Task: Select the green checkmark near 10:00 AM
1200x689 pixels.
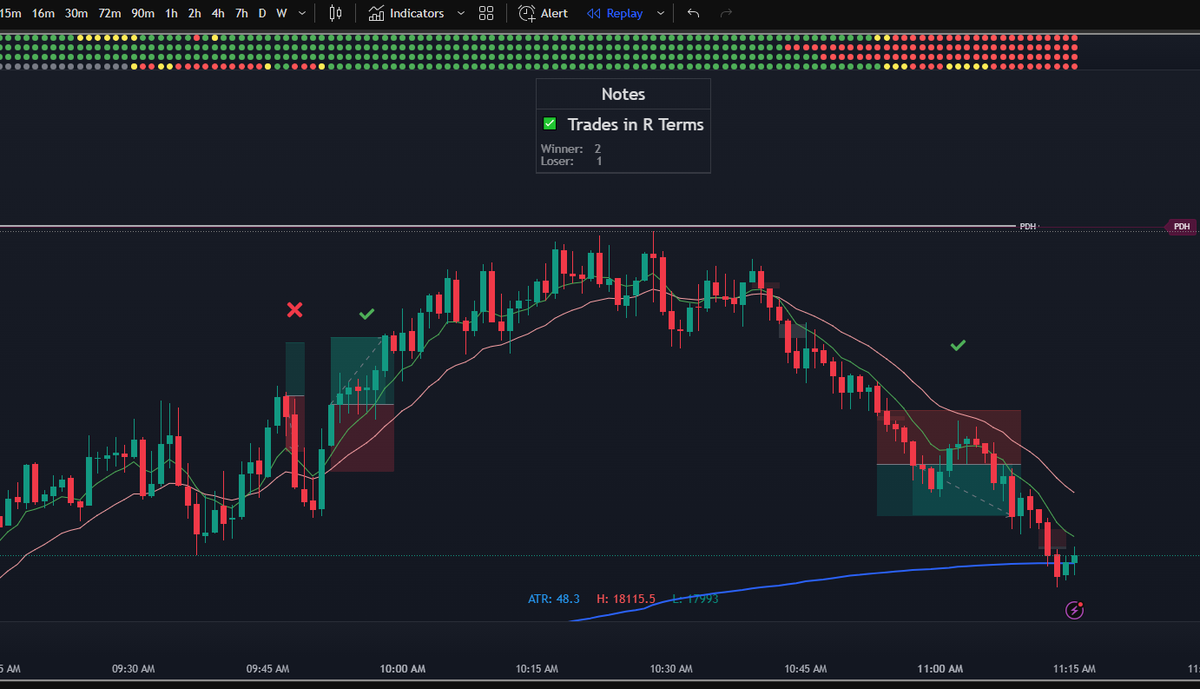Action: 367,314
